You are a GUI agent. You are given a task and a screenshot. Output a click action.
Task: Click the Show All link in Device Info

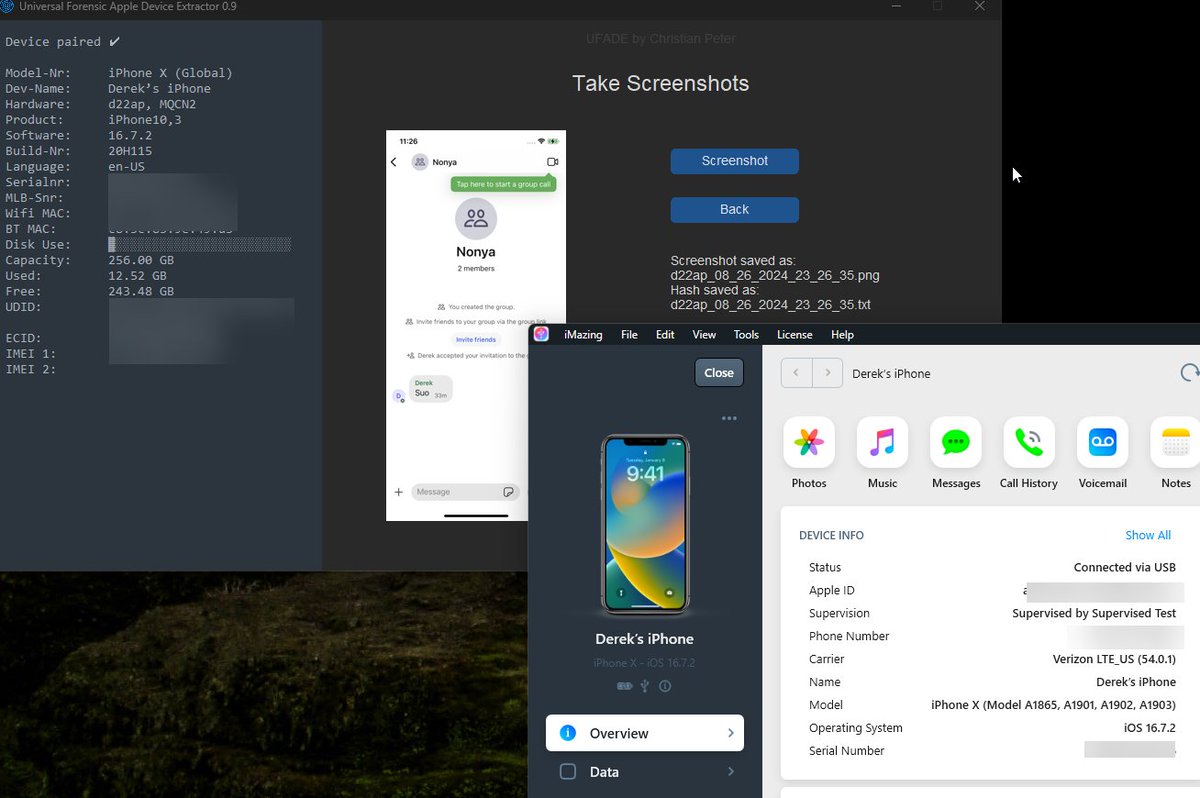(x=1148, y=535)
